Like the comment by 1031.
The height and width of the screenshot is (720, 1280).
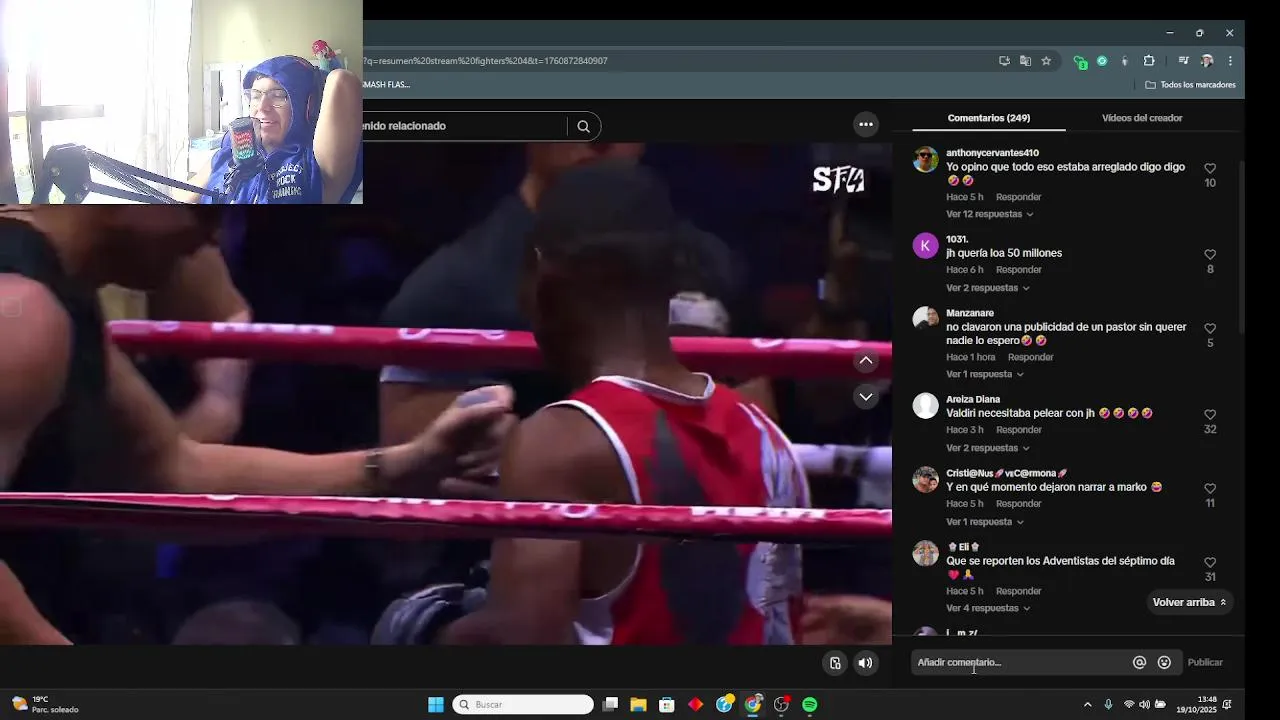(x=1210, y=254)
